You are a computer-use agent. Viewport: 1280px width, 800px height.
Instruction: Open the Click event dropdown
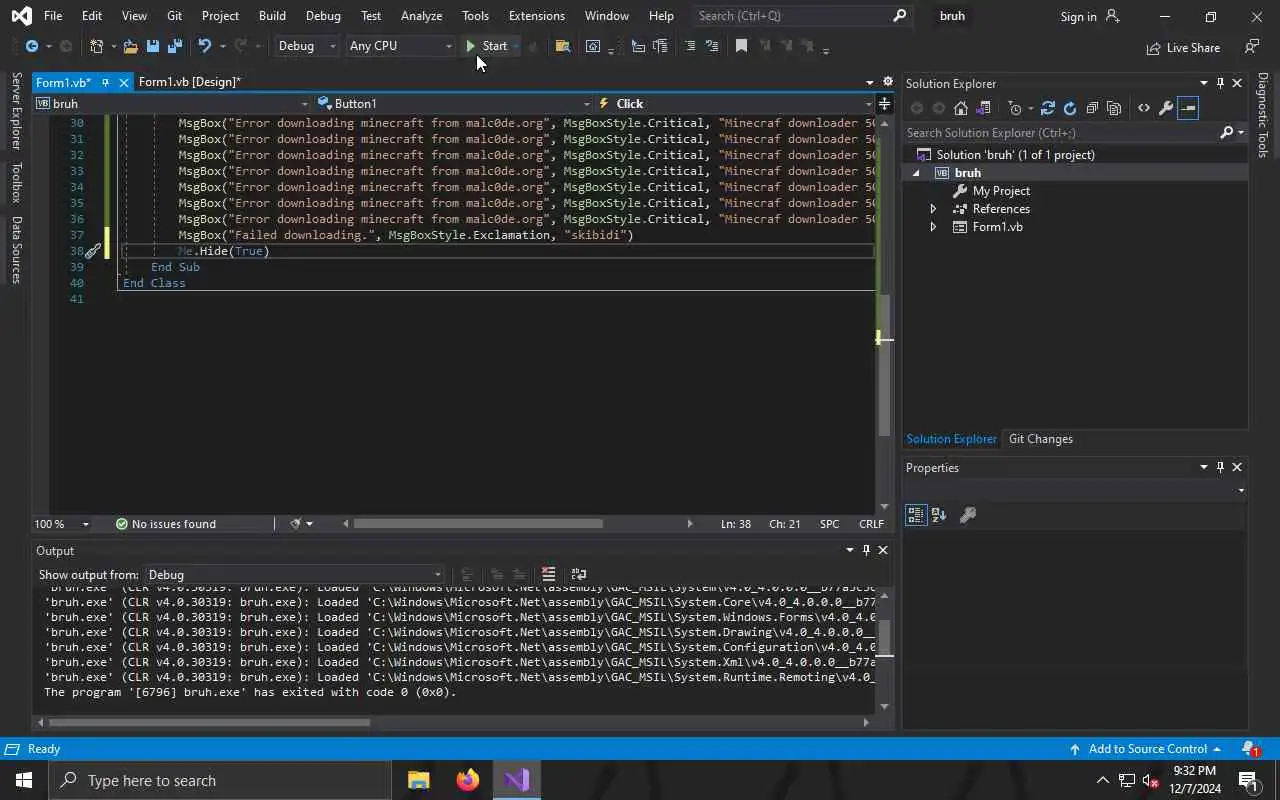click(735, 103)
